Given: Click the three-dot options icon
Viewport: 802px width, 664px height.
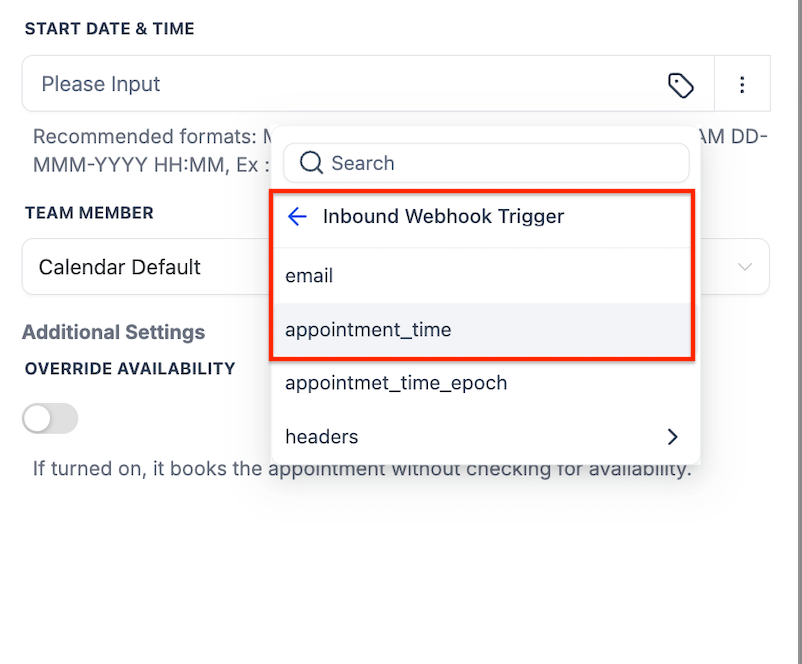Looking at the screenshot, I should [x=742, y=85].
